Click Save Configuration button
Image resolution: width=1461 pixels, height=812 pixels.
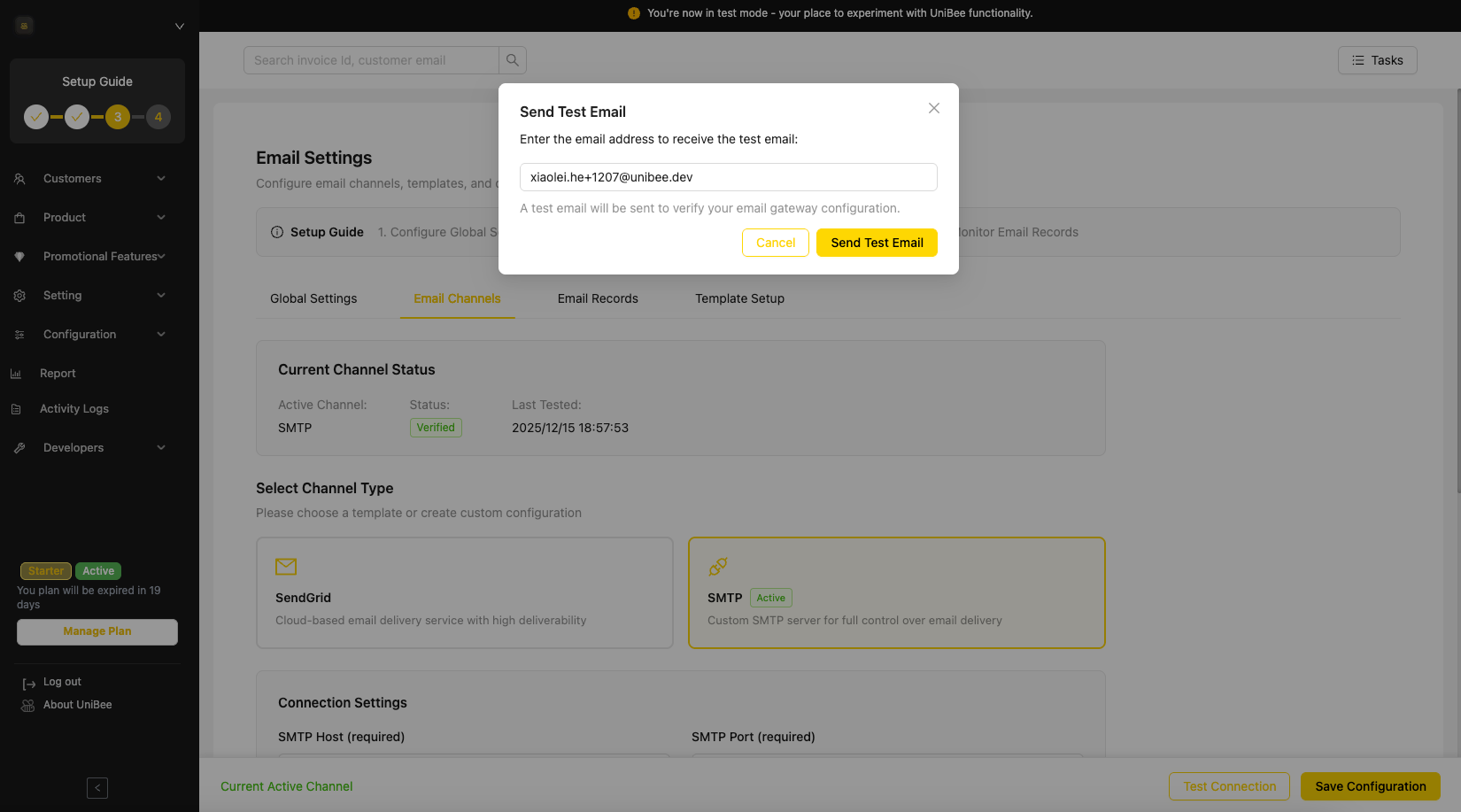pos(1370,786)
